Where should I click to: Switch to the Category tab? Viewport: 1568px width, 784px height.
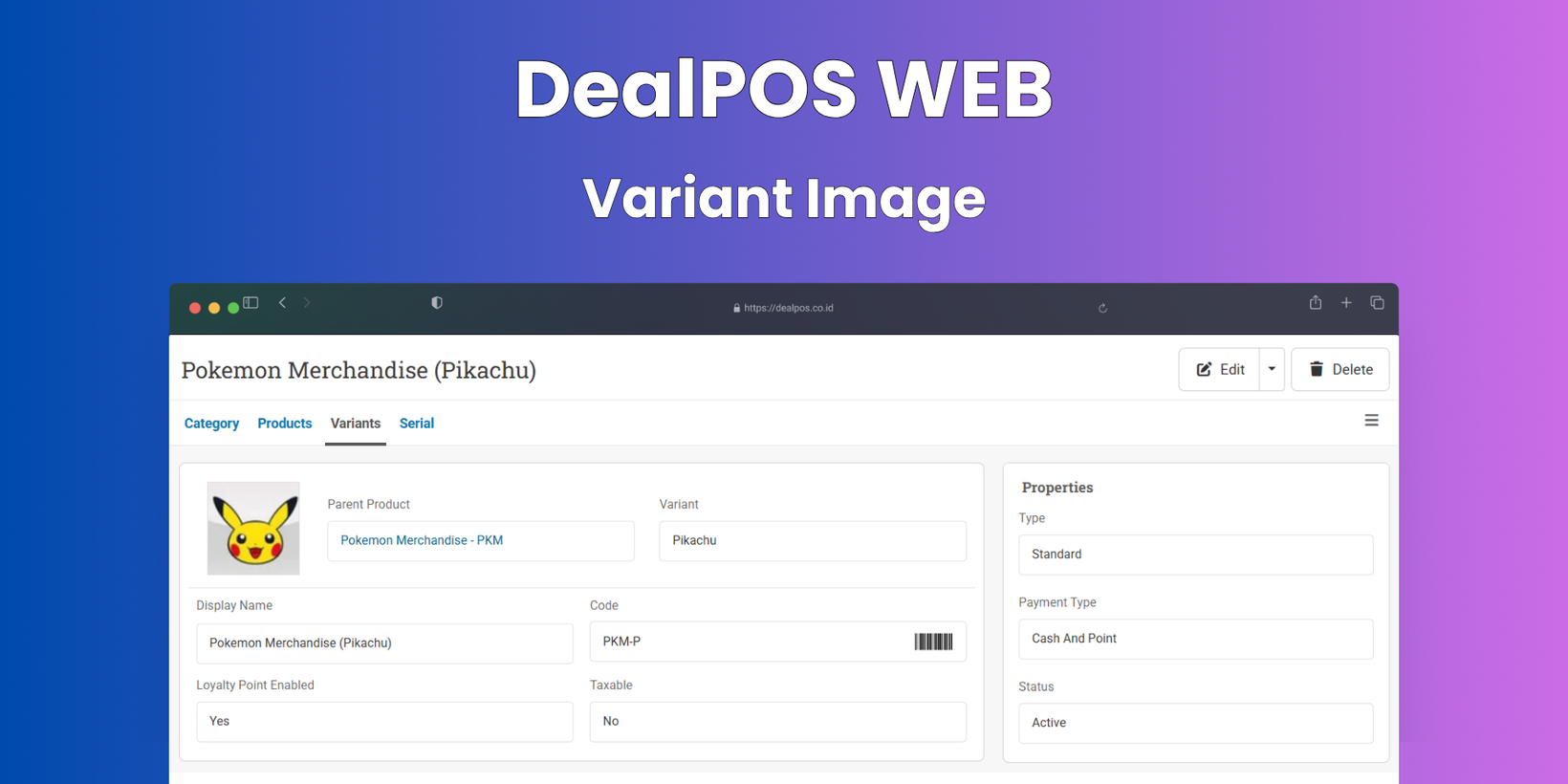click(211, 424)
